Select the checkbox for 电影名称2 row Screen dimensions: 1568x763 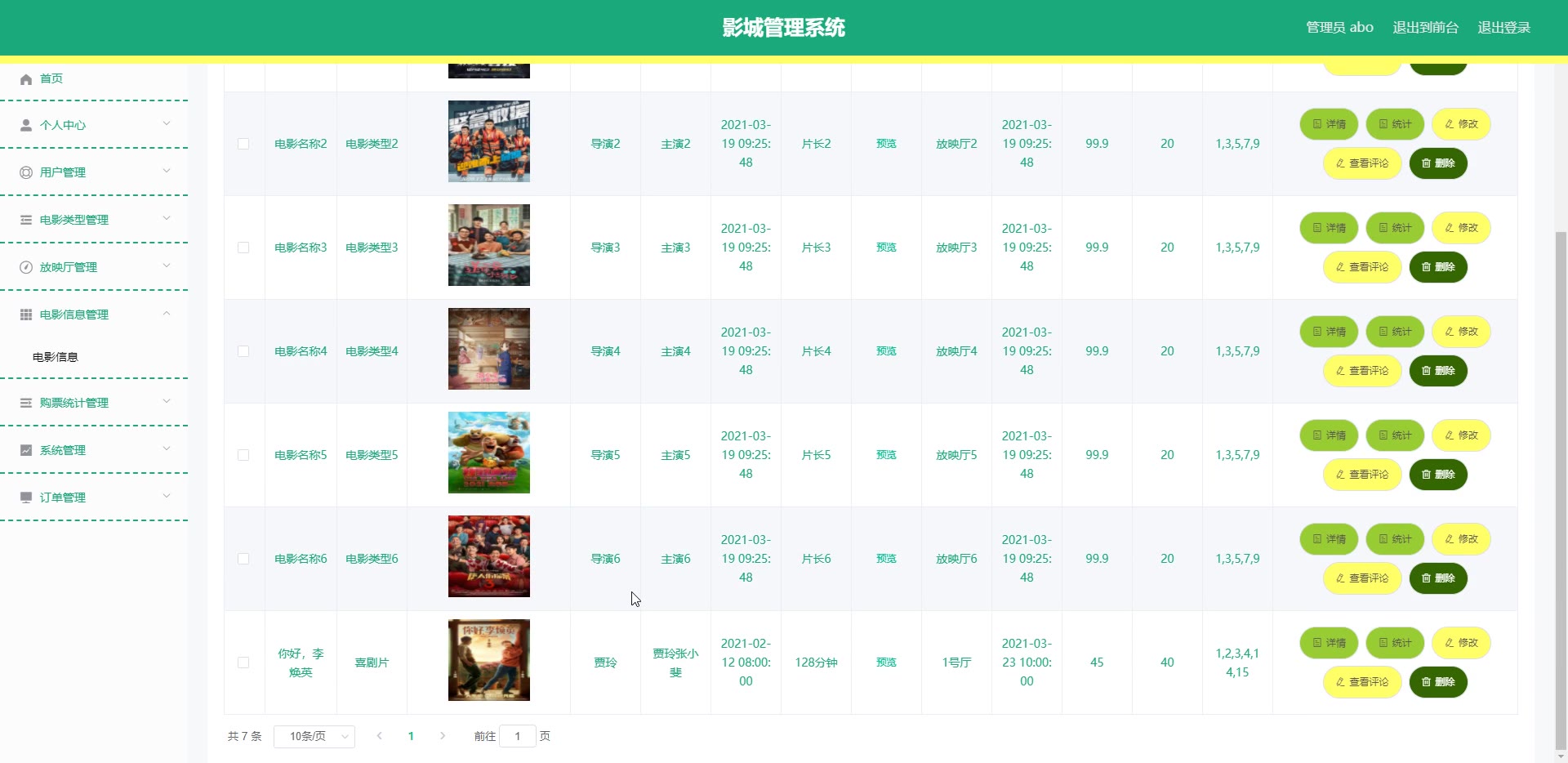tap(243, 144)
